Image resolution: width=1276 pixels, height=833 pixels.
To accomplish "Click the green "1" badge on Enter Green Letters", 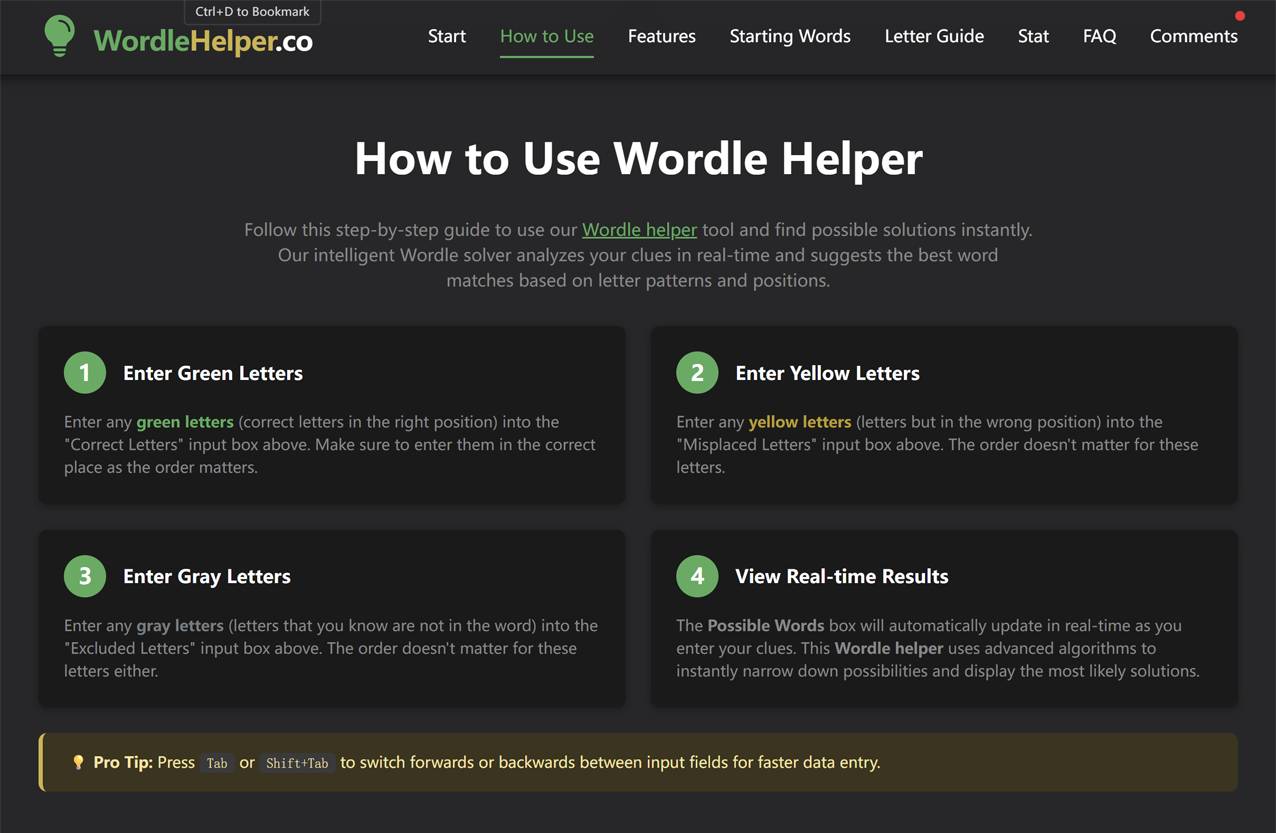I will tap(85, 372).
